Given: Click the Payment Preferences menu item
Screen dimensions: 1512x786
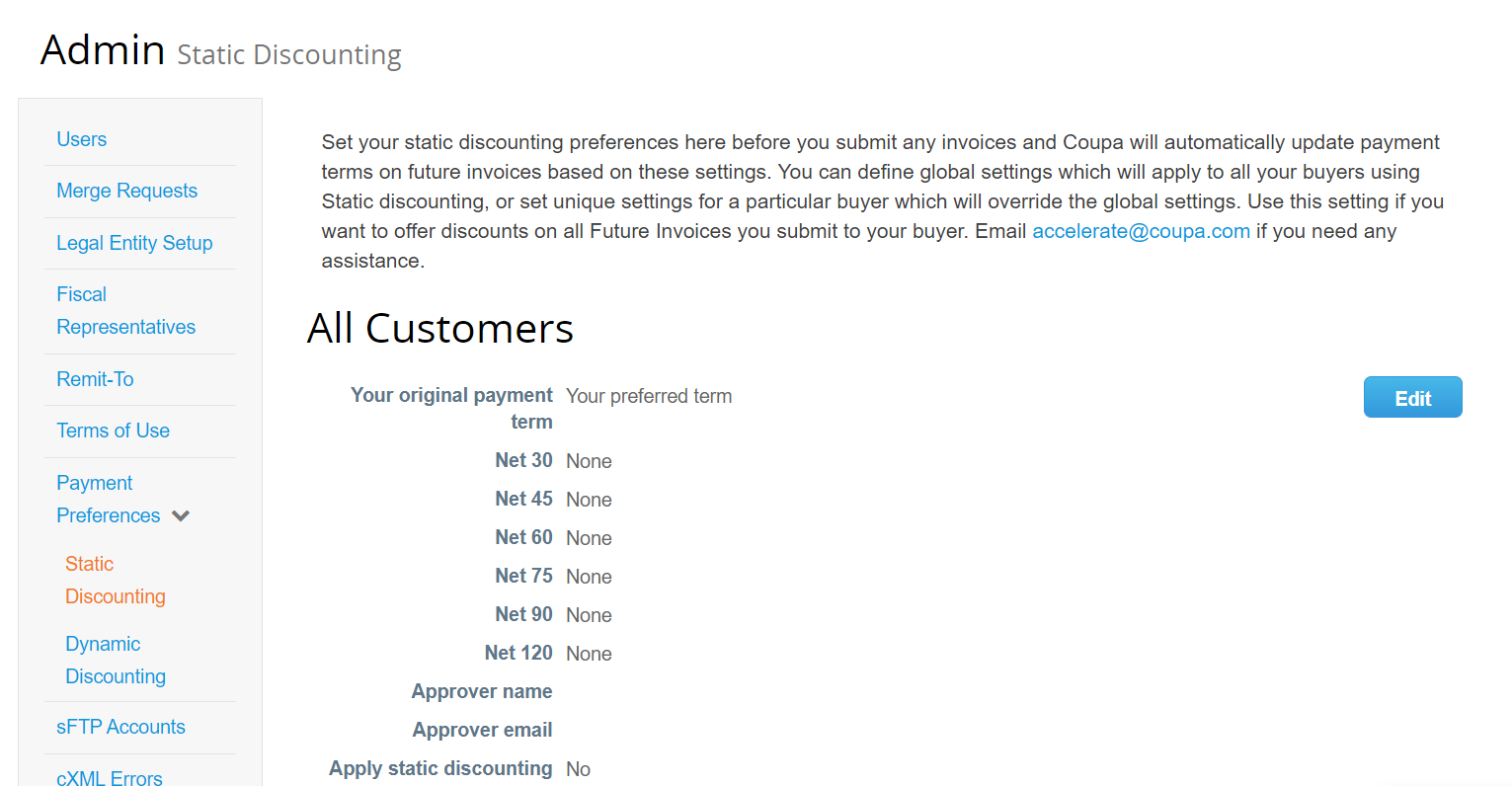Looking at the screenshot, I should click(x=109, y=499).
